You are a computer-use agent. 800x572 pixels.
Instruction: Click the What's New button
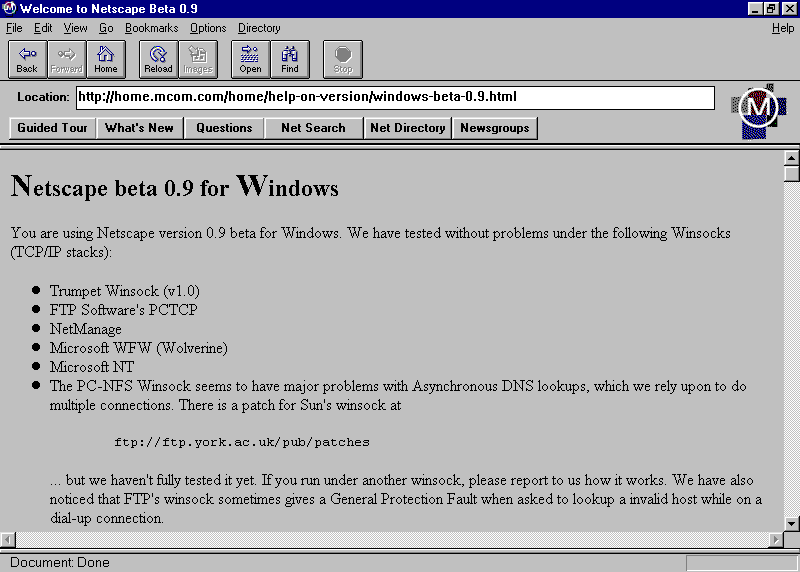(139, 128)
